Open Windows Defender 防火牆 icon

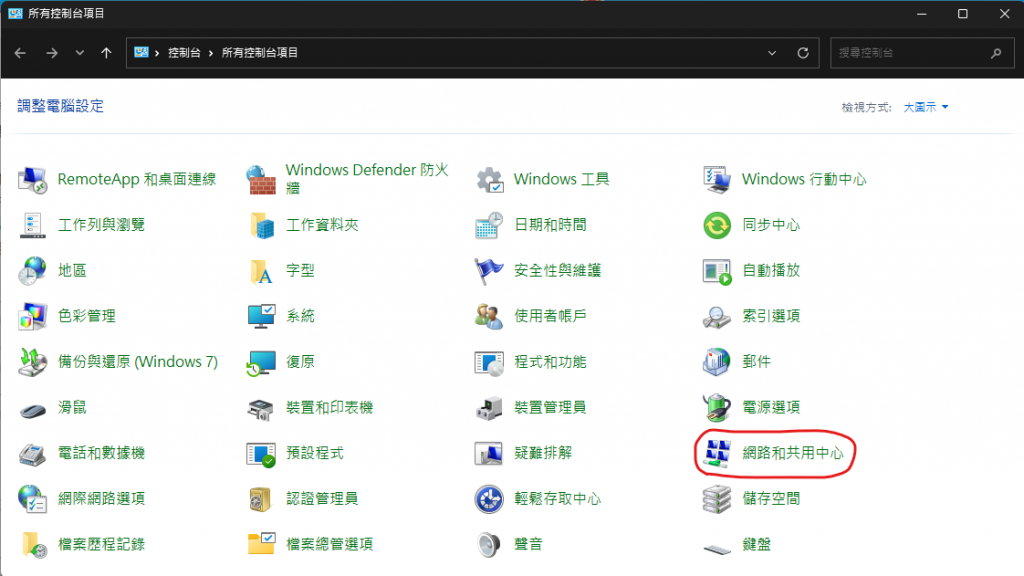pos(261,180)
